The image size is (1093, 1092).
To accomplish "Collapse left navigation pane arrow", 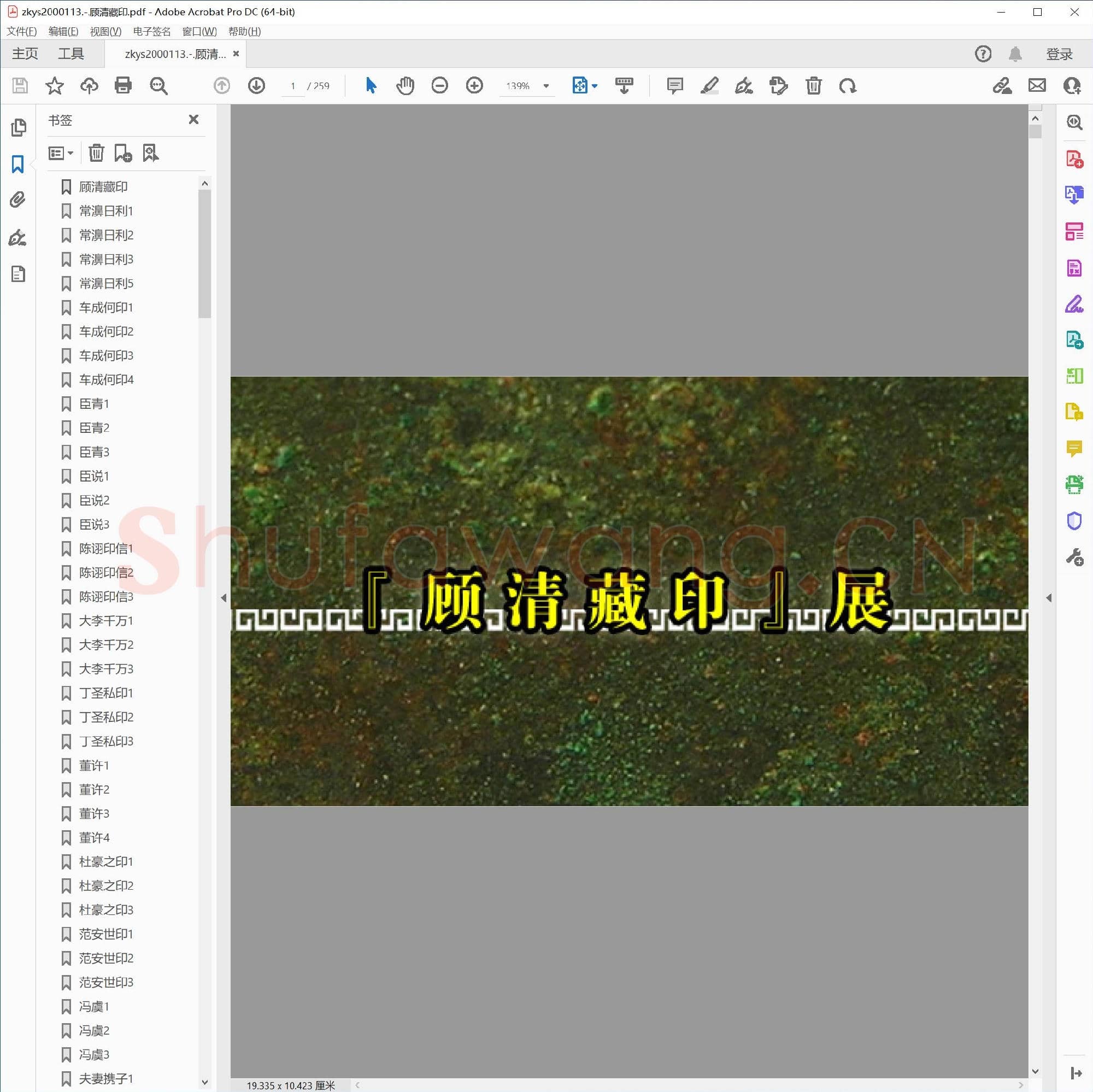I will click(x=224, y=597).
